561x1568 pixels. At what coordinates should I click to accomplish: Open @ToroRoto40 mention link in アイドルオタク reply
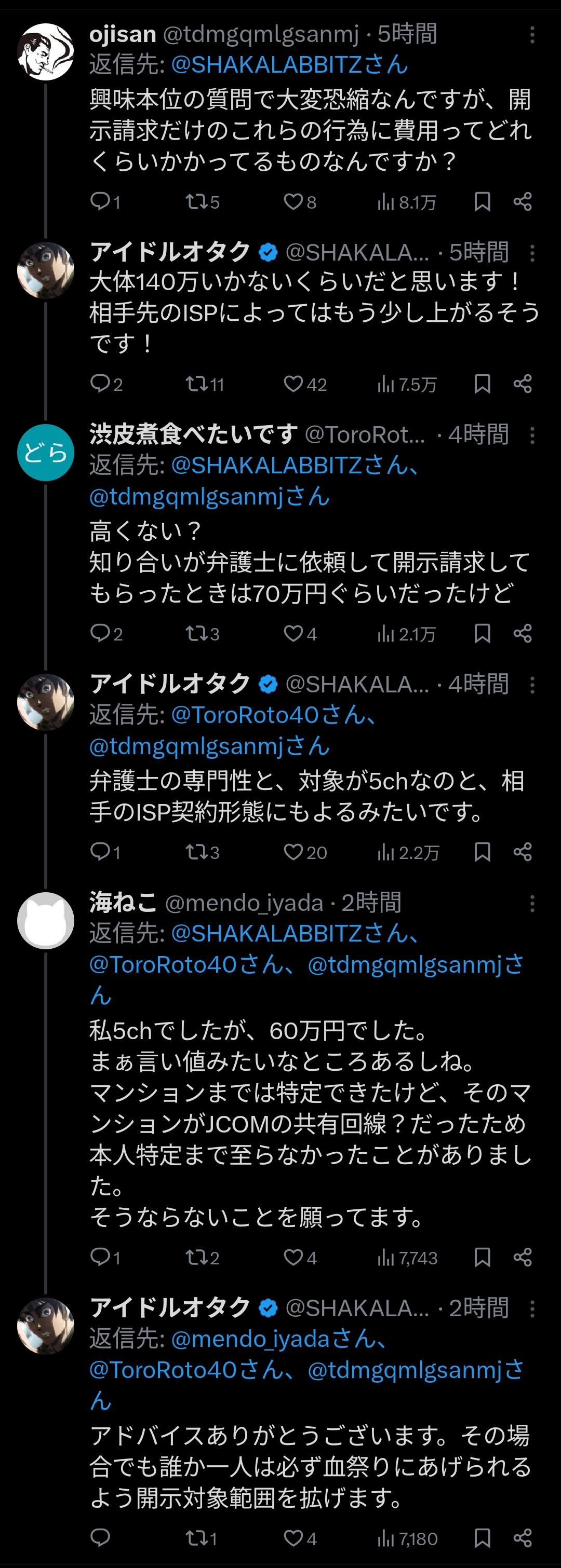[273, 715]
